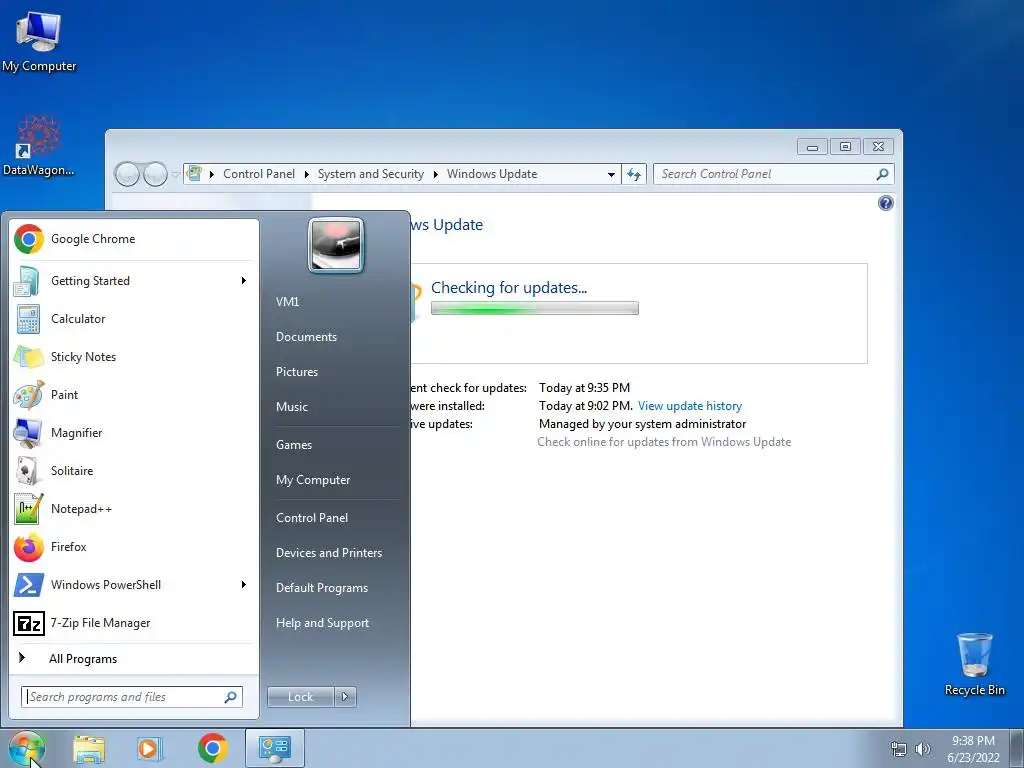The height and width of the screenshot is (768, 1024).
Task: Click Search Control Panel field
Action: click(773, 174)
